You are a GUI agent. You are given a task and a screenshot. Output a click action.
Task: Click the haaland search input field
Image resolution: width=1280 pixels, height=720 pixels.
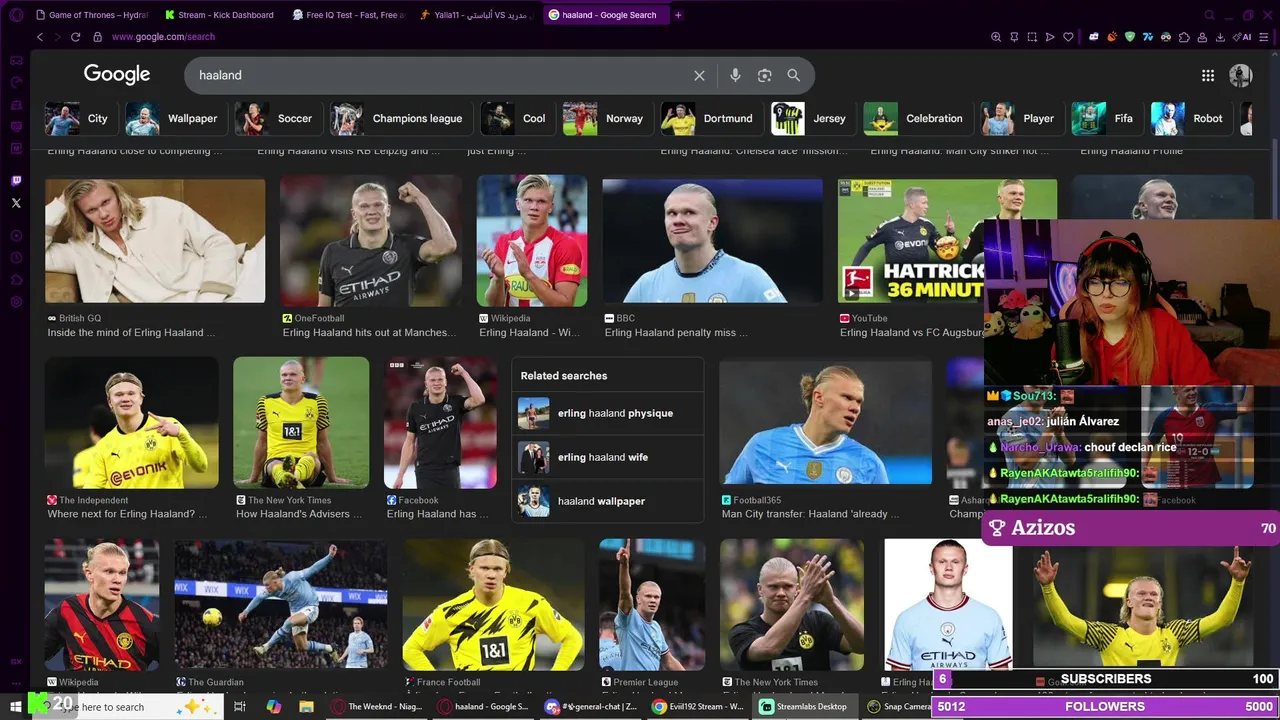440,75
